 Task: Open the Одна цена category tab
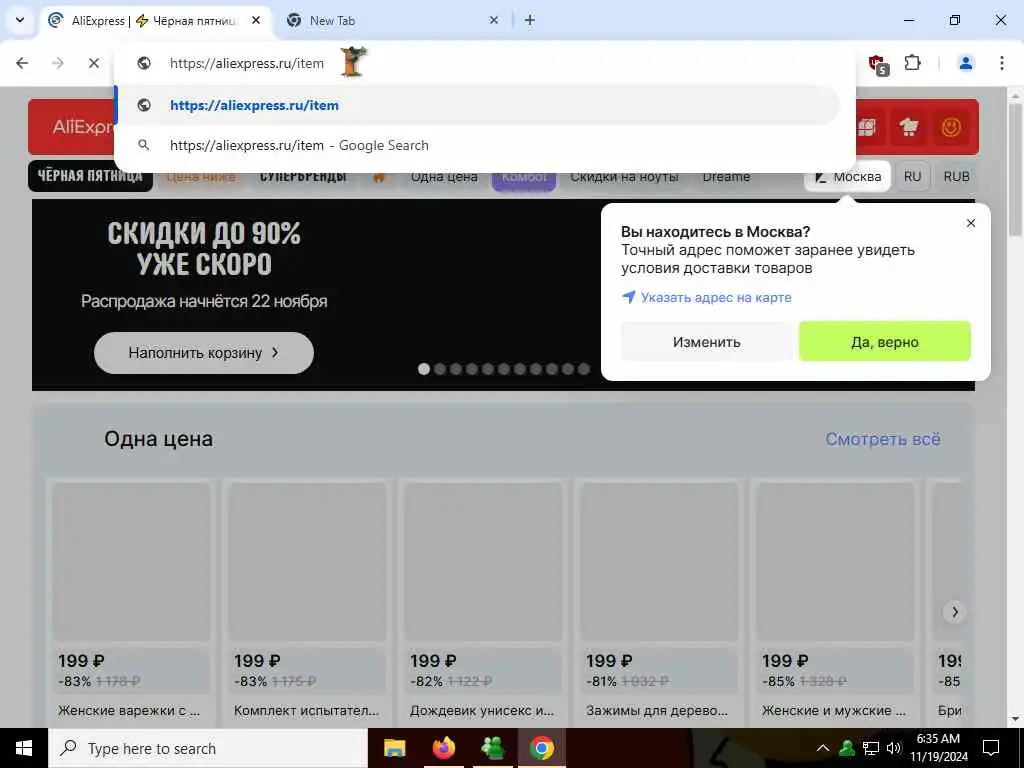point(444,176)
